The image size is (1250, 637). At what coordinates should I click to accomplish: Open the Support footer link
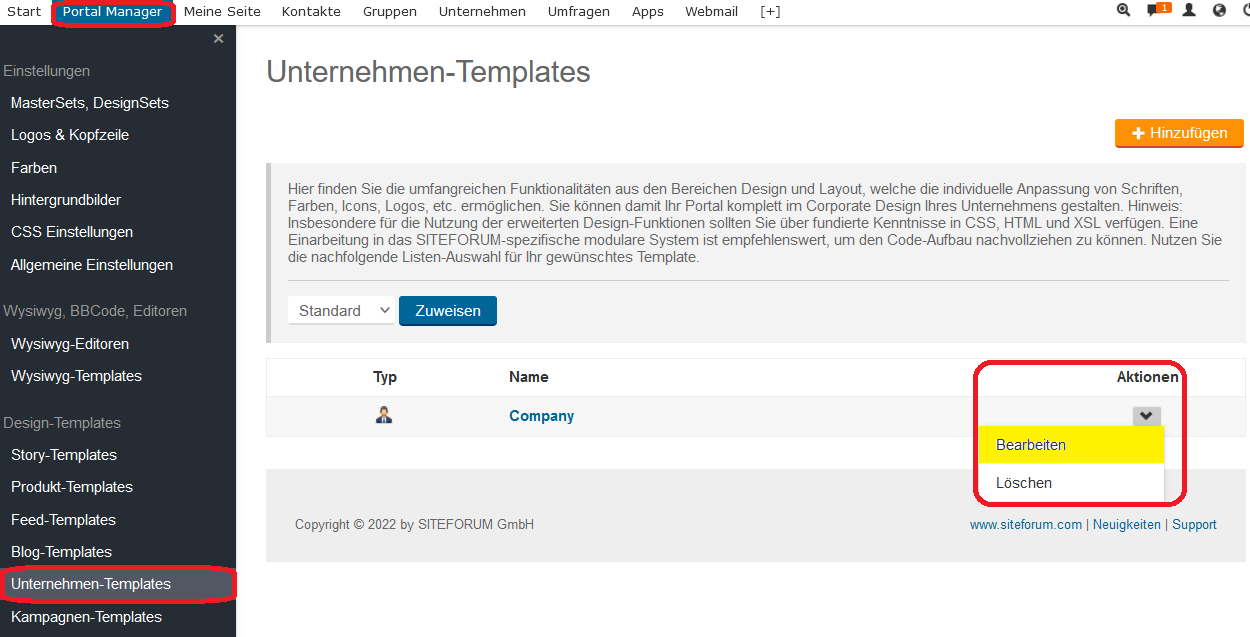(1194, 524)
